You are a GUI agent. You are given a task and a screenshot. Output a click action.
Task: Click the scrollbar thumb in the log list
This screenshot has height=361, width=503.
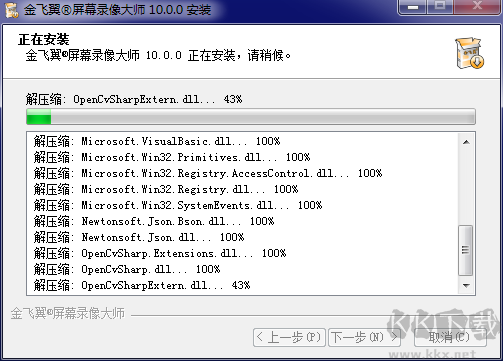(x=466, y=250)
